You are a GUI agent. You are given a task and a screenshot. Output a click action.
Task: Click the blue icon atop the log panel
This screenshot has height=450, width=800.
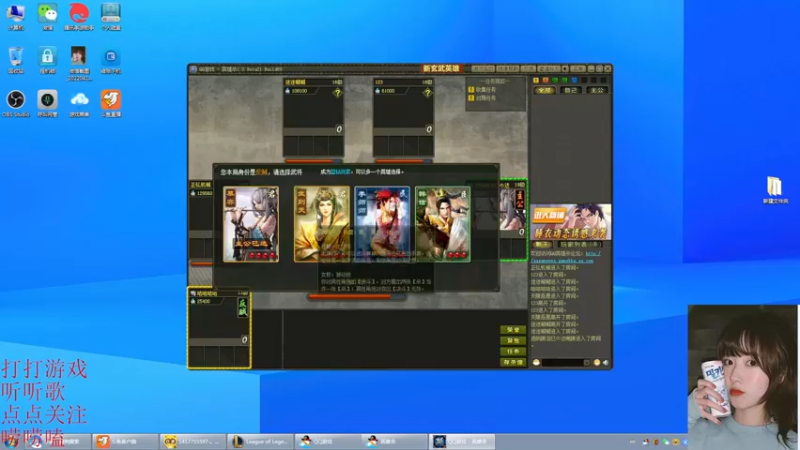574,80
